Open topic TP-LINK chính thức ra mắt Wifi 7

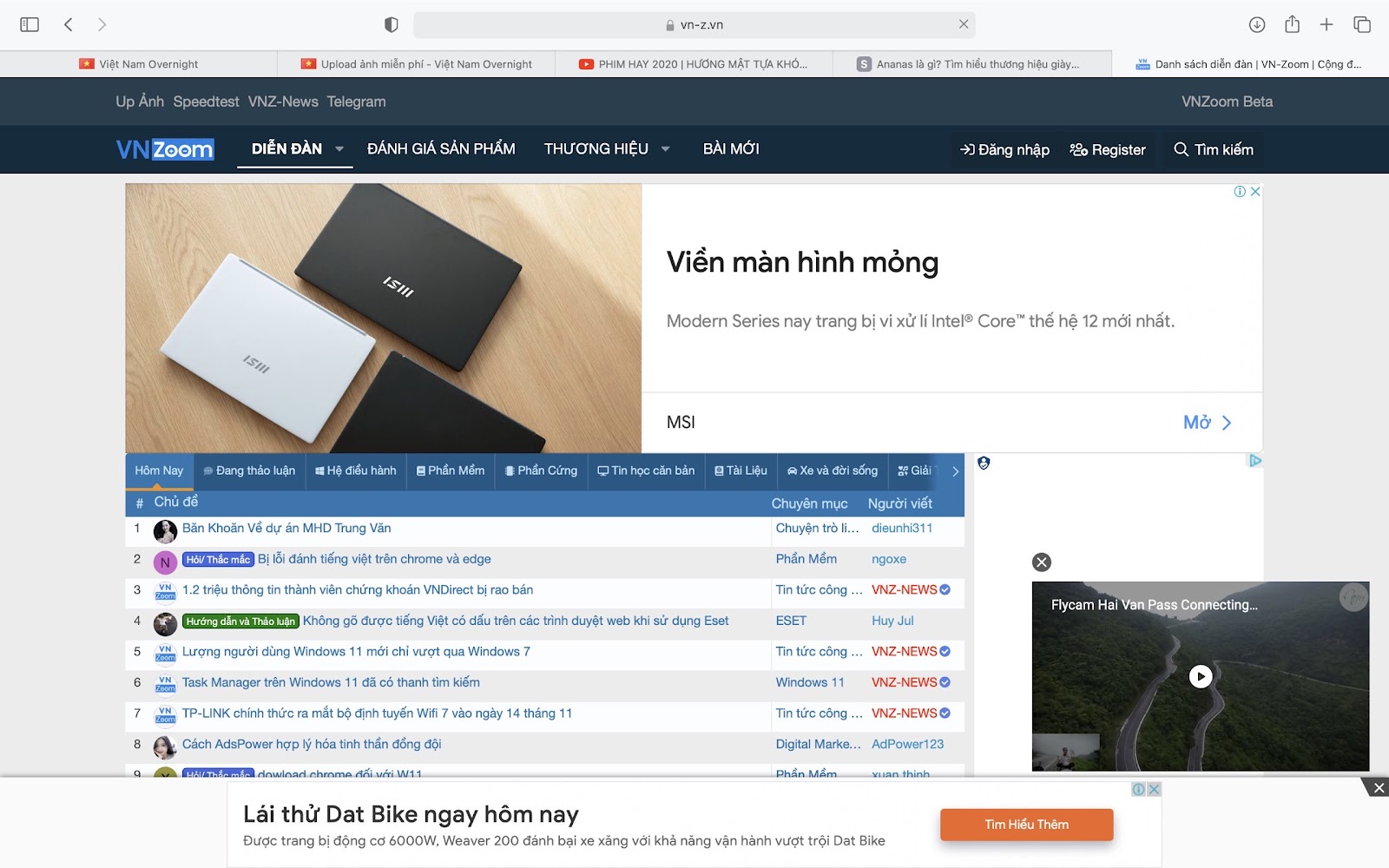[x=377, y=713]
